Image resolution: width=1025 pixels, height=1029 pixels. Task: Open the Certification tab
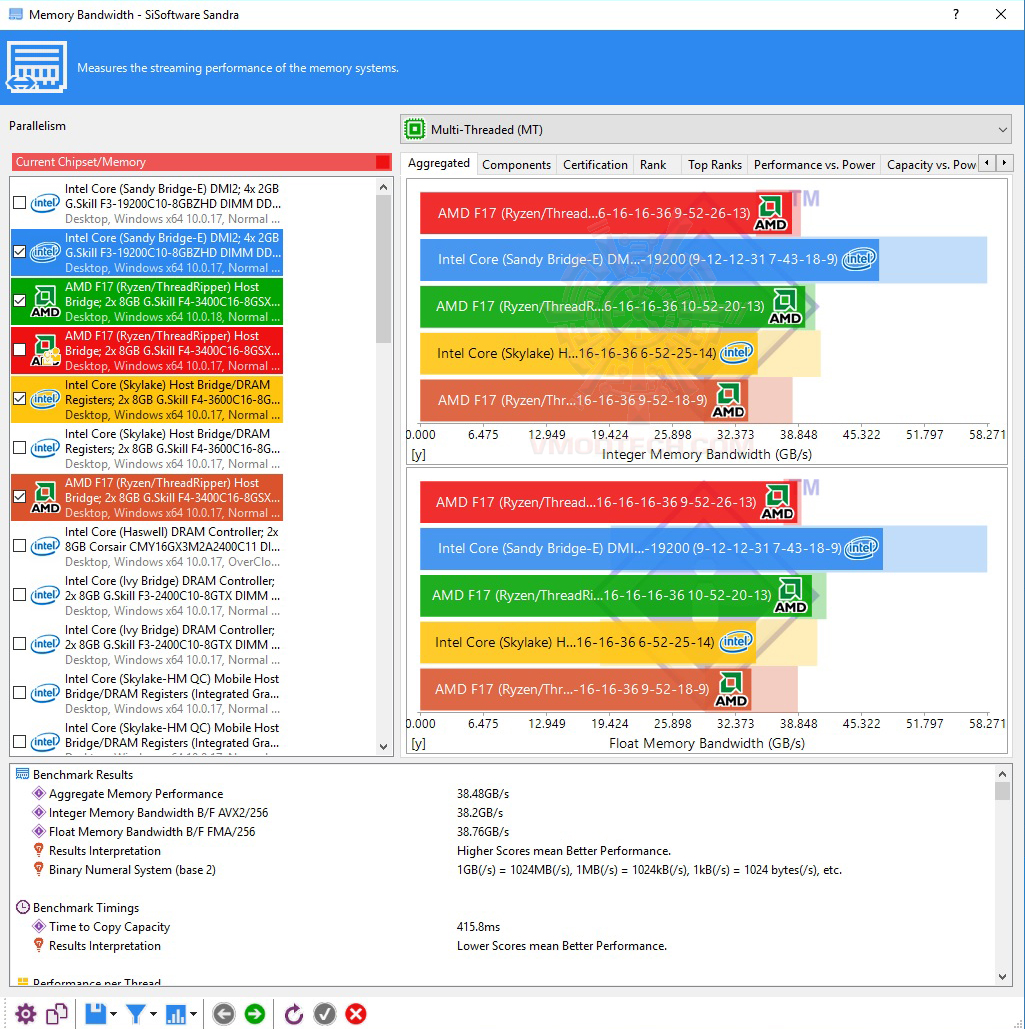595,165
